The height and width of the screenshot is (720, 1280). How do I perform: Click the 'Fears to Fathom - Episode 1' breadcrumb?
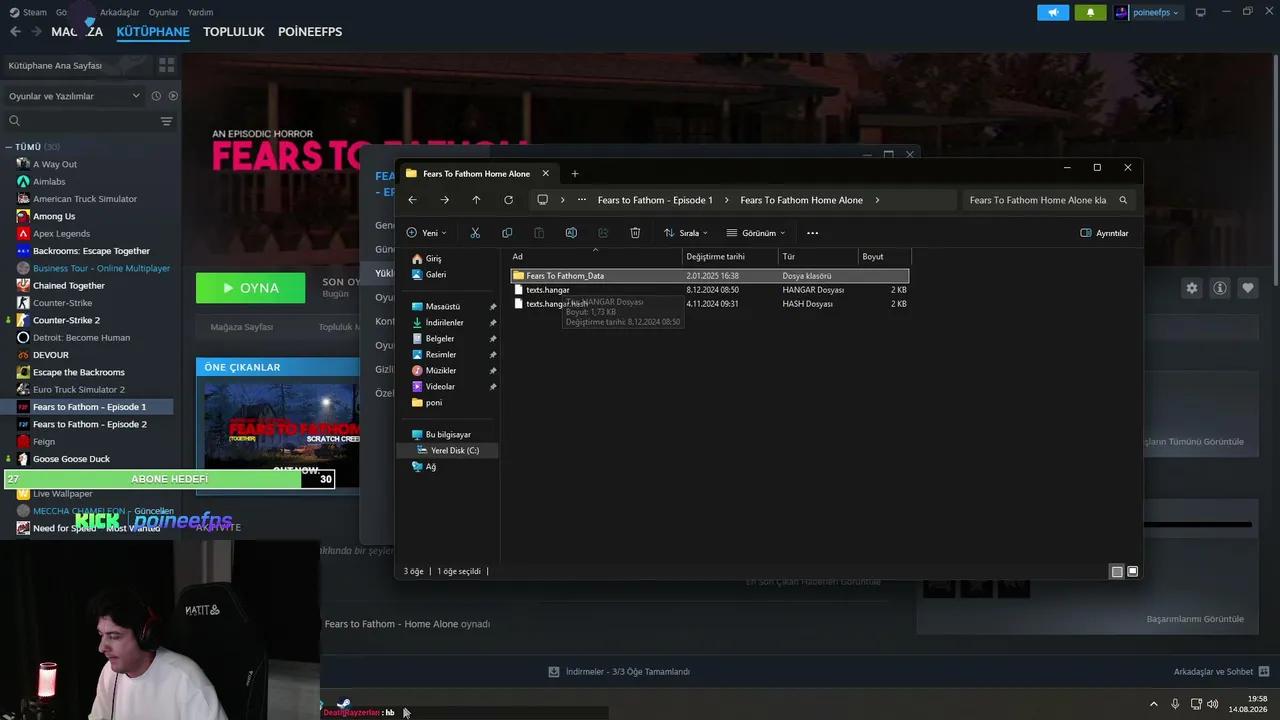click(x=655, y=200)
